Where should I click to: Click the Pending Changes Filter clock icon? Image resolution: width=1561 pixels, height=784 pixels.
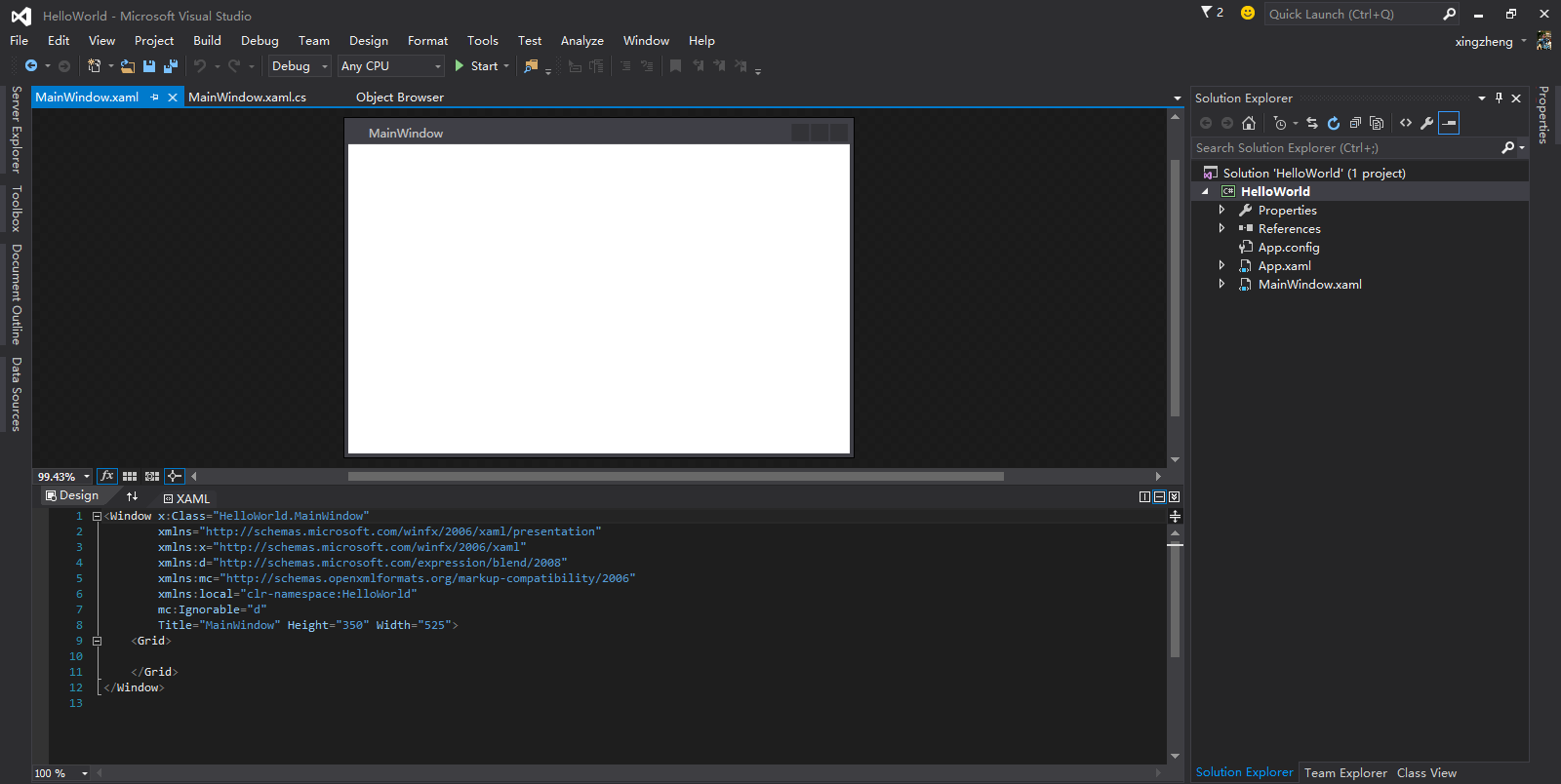click(1280, 123)
